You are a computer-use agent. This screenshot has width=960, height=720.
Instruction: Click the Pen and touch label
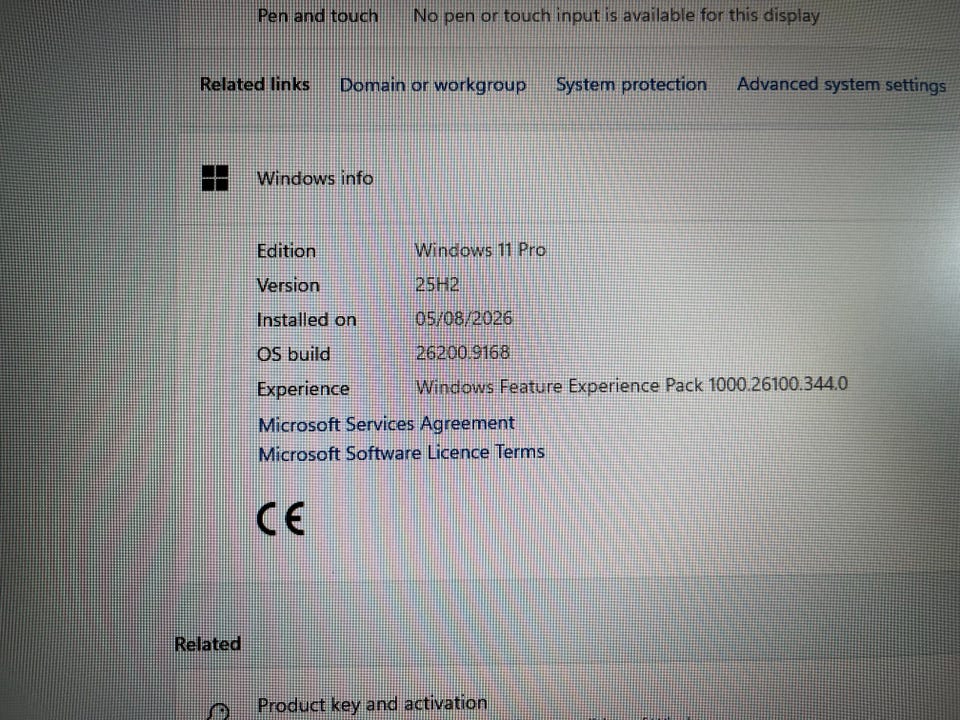point(318,15)
